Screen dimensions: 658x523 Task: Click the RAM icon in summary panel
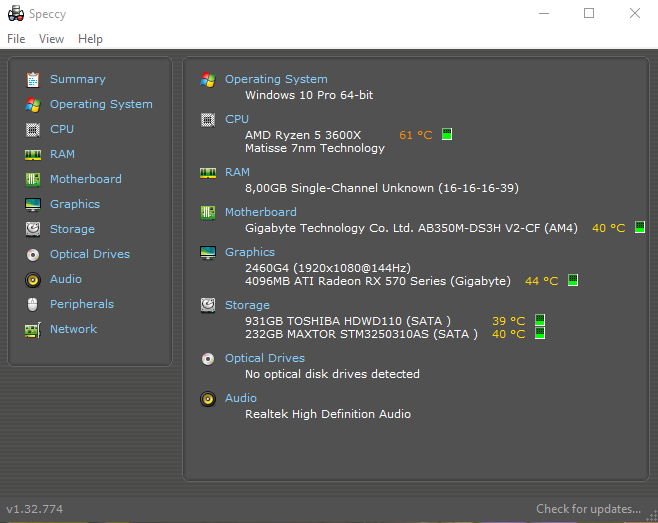[x=208, y=173]
